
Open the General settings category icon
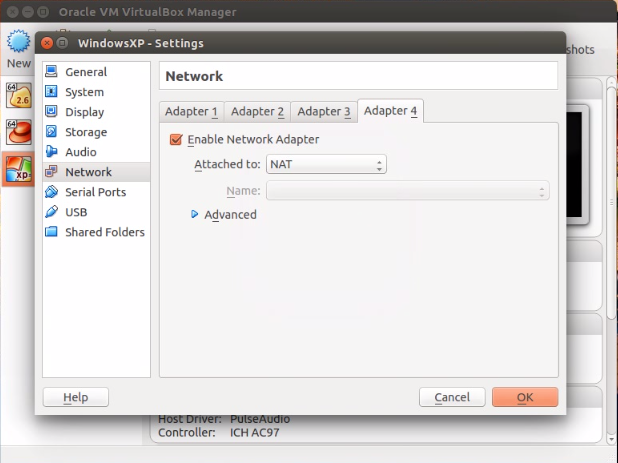pos(51,72)
